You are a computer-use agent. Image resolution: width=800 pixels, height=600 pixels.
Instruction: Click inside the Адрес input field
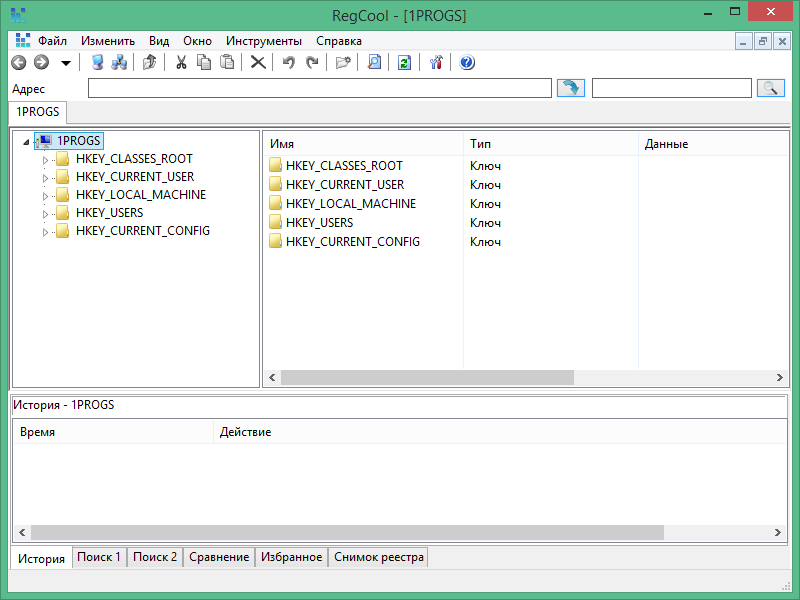(x=319, y=89)
